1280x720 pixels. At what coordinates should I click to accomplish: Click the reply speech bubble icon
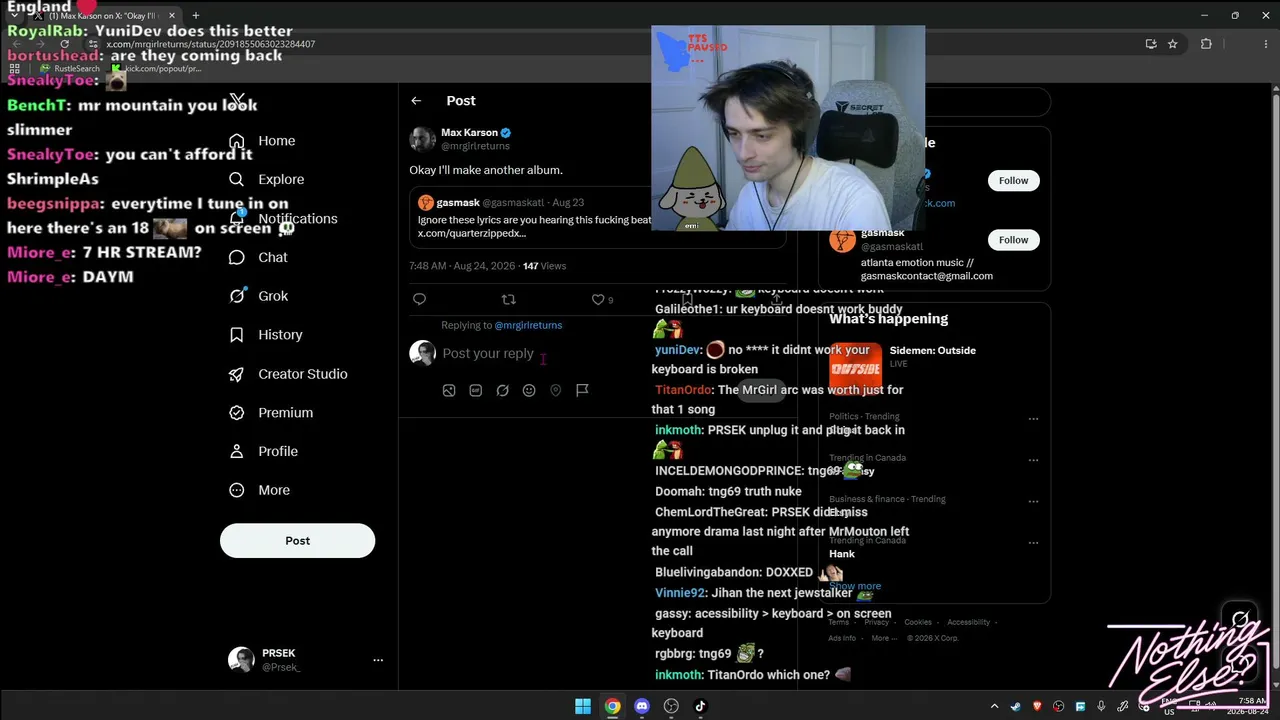click(419, 299)
